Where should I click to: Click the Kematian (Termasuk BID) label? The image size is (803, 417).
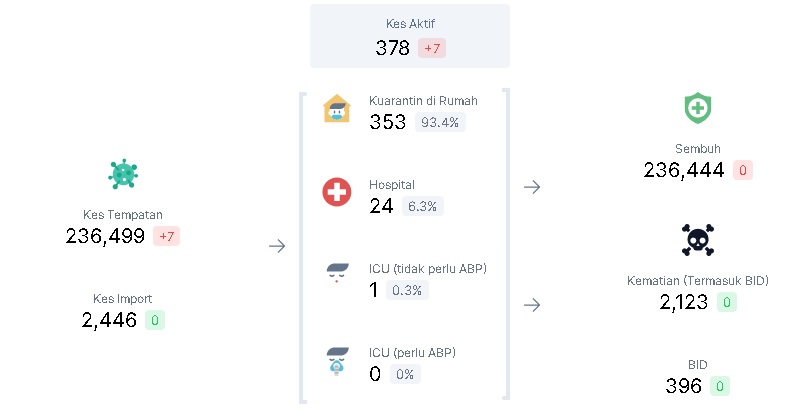(698, 281)
